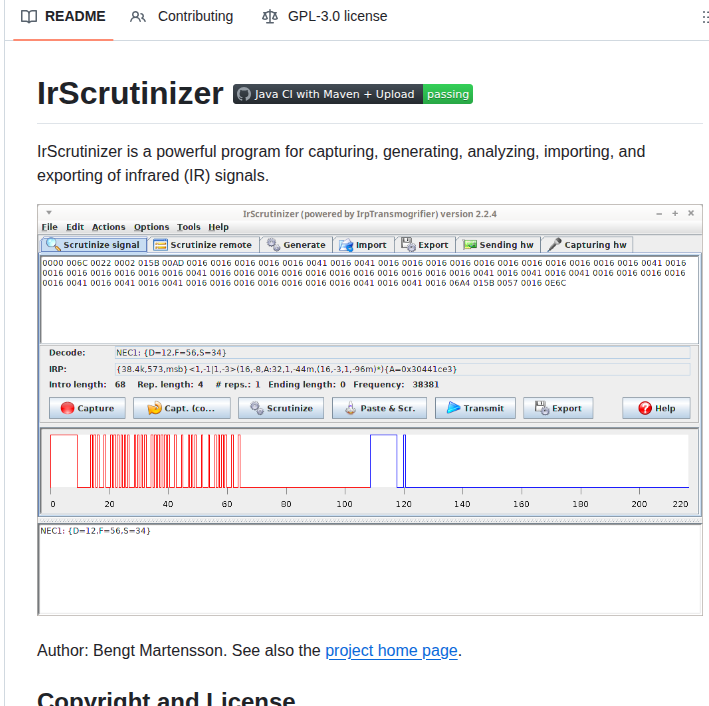Open the File menu in IrScrutinizer
Viewport: 709px width, 706px height.
point(49,227)
